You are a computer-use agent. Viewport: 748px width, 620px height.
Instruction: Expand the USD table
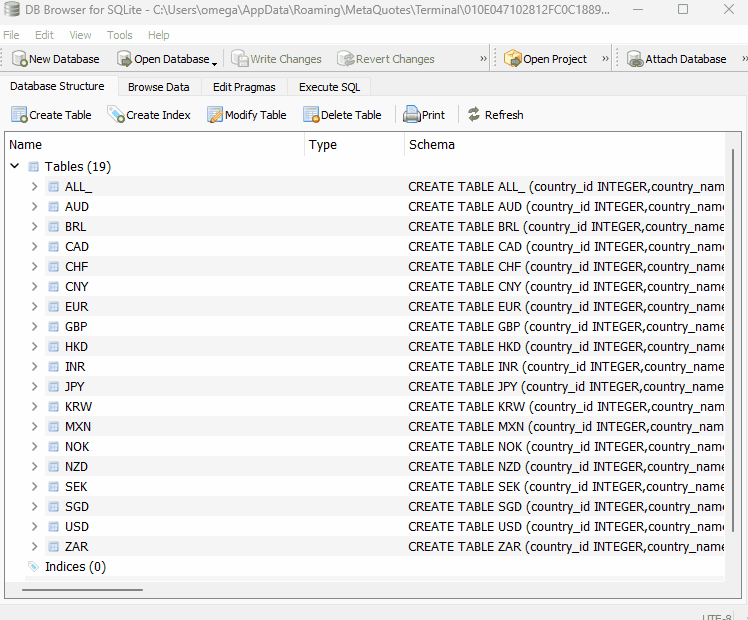tap(34, 527)
